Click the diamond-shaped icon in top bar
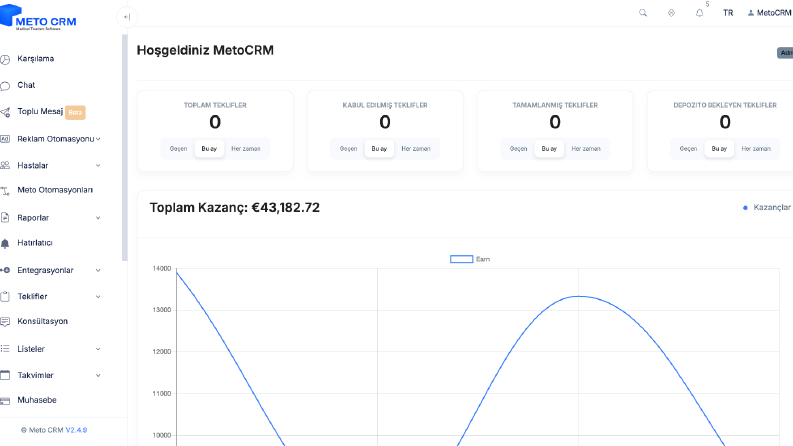793x446 pixels. 671,13
